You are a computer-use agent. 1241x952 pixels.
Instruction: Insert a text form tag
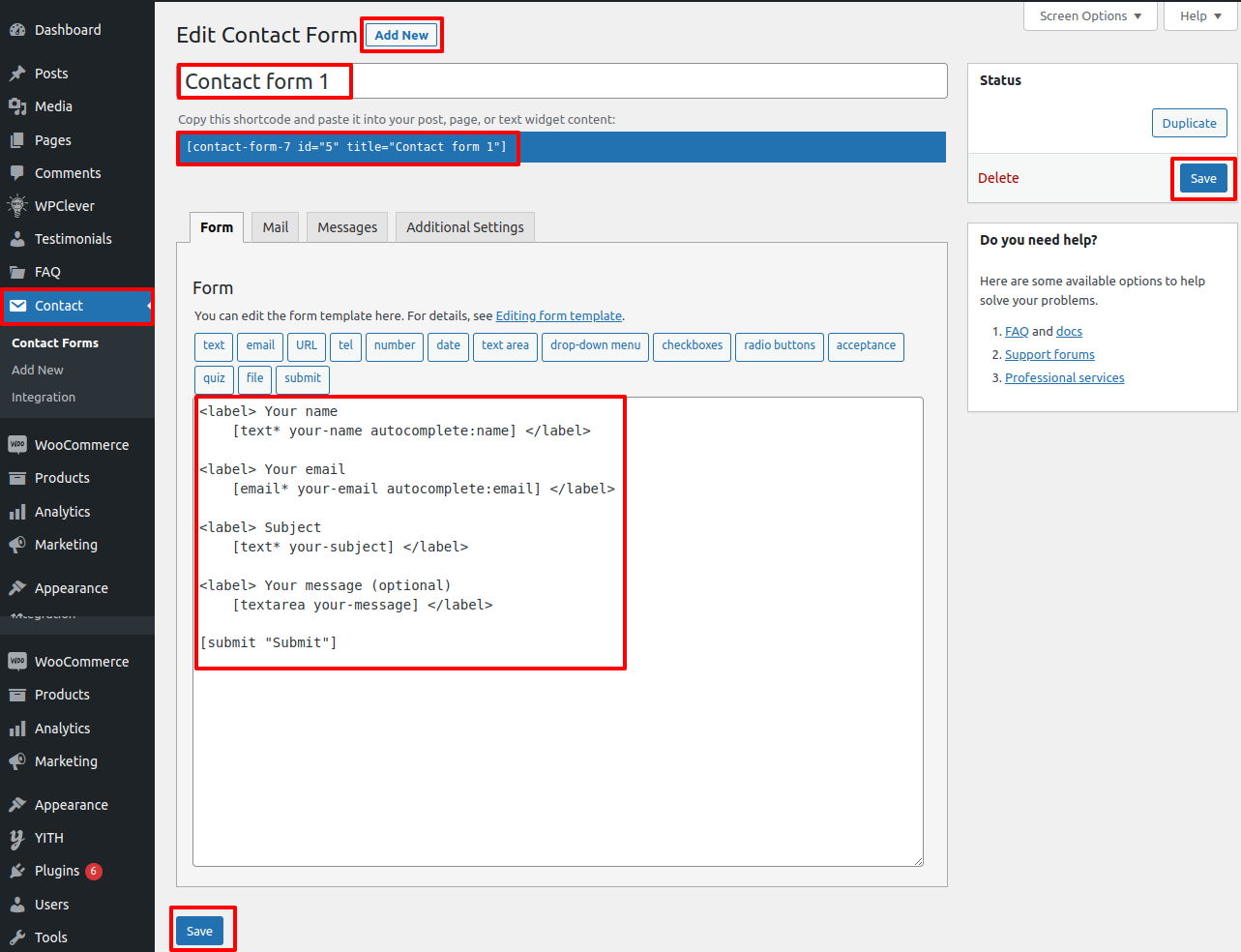[214, 346]
